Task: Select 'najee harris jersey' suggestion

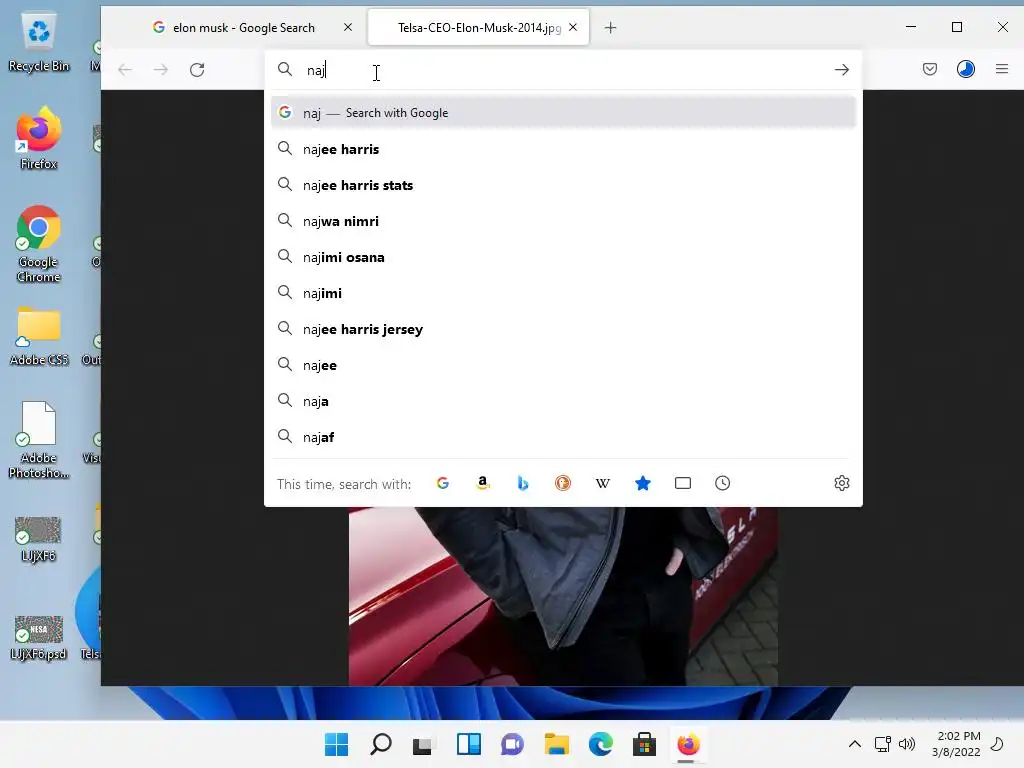Action: point(563,329)
